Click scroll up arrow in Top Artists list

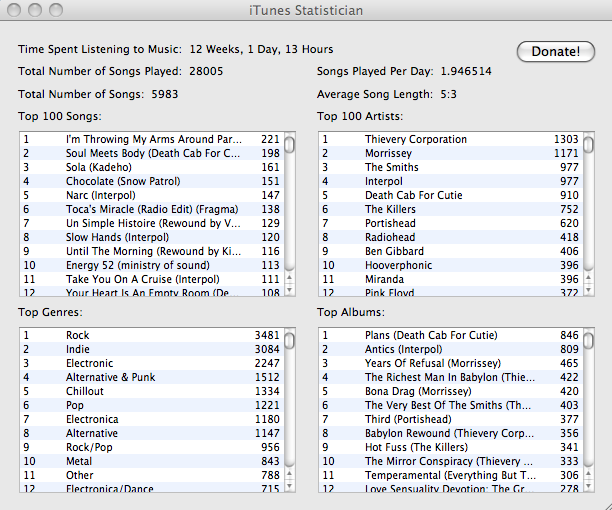coord(588,278)
